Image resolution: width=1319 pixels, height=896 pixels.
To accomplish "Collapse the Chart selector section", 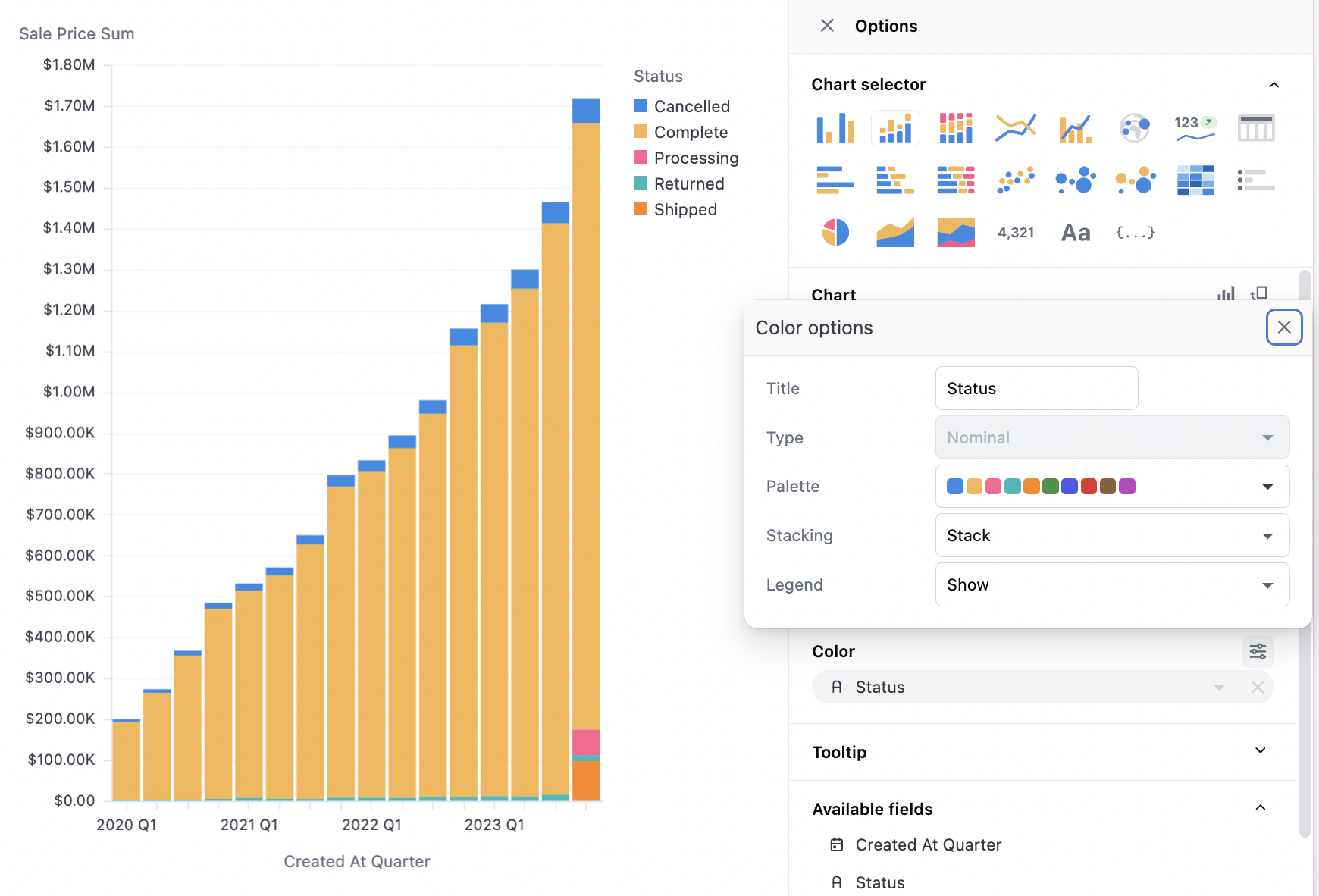I will tap(1274, 85).
